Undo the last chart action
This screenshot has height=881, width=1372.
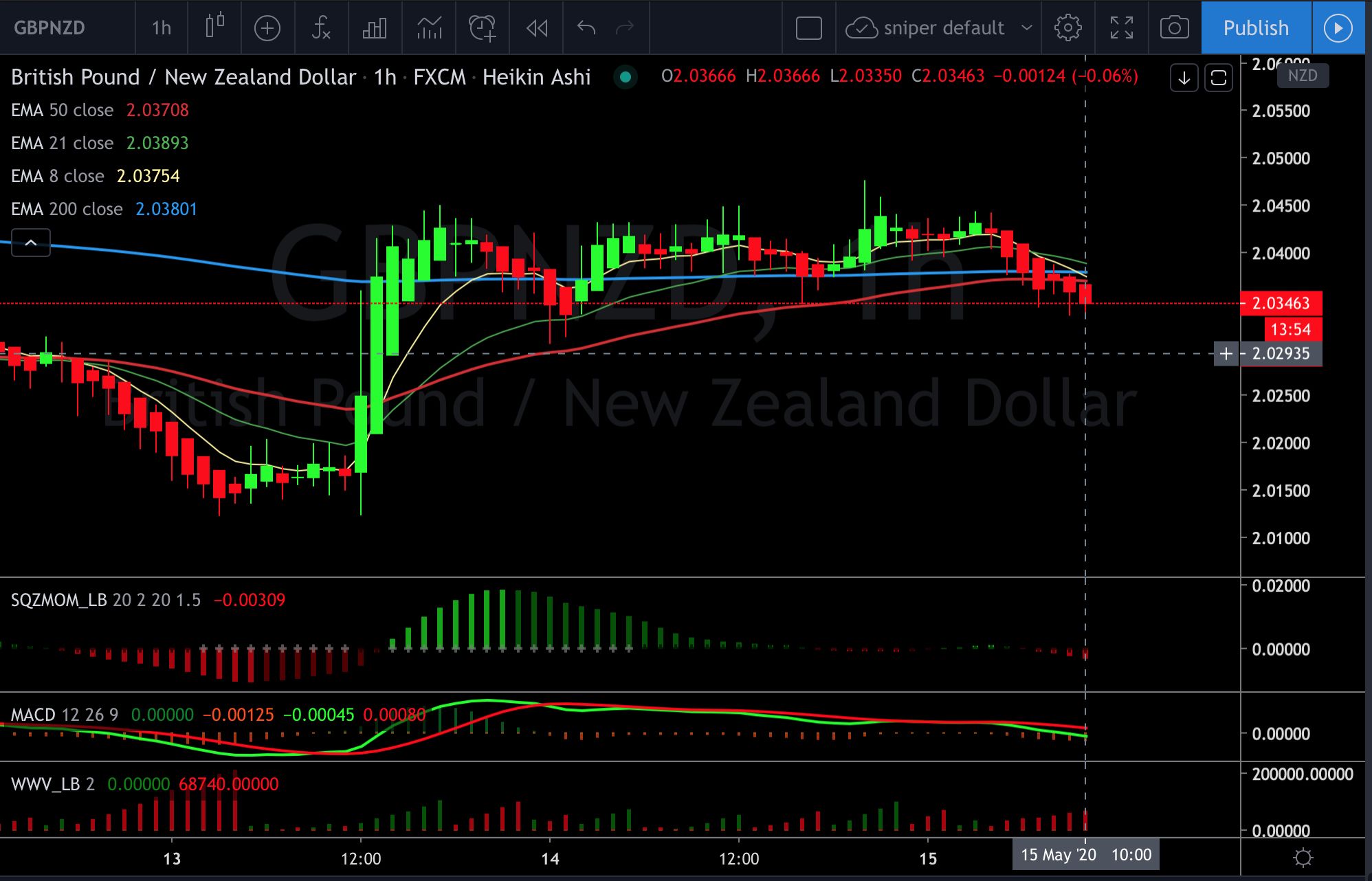point(586,28)
